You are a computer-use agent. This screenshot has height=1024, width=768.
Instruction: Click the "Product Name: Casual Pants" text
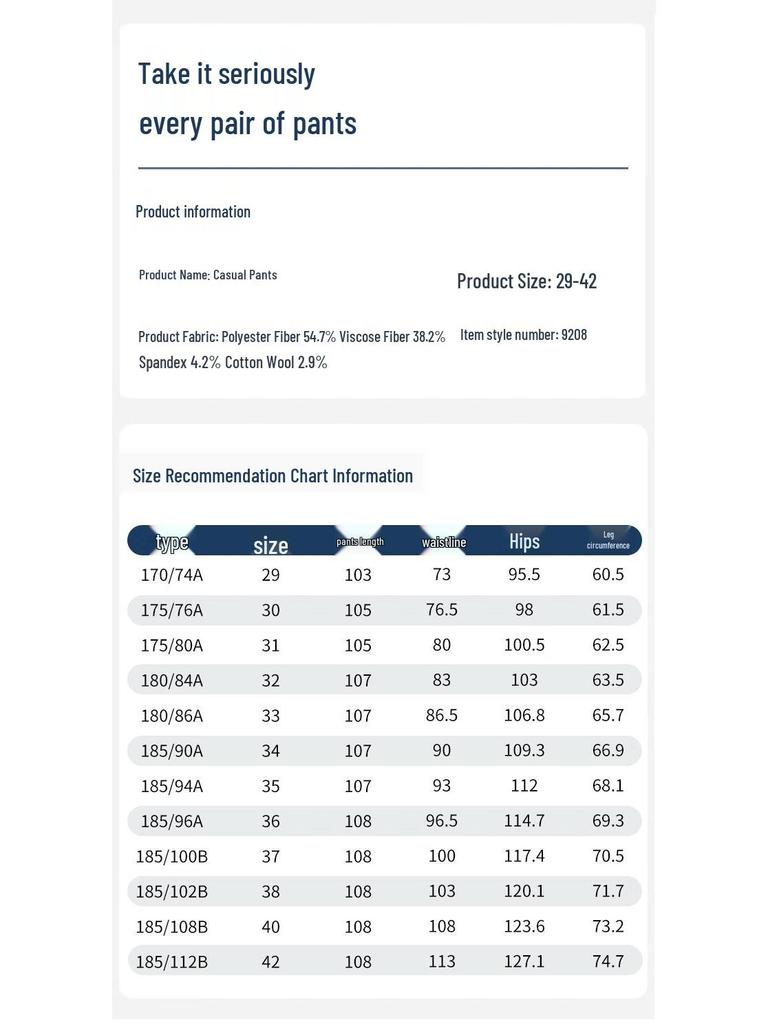208,275
